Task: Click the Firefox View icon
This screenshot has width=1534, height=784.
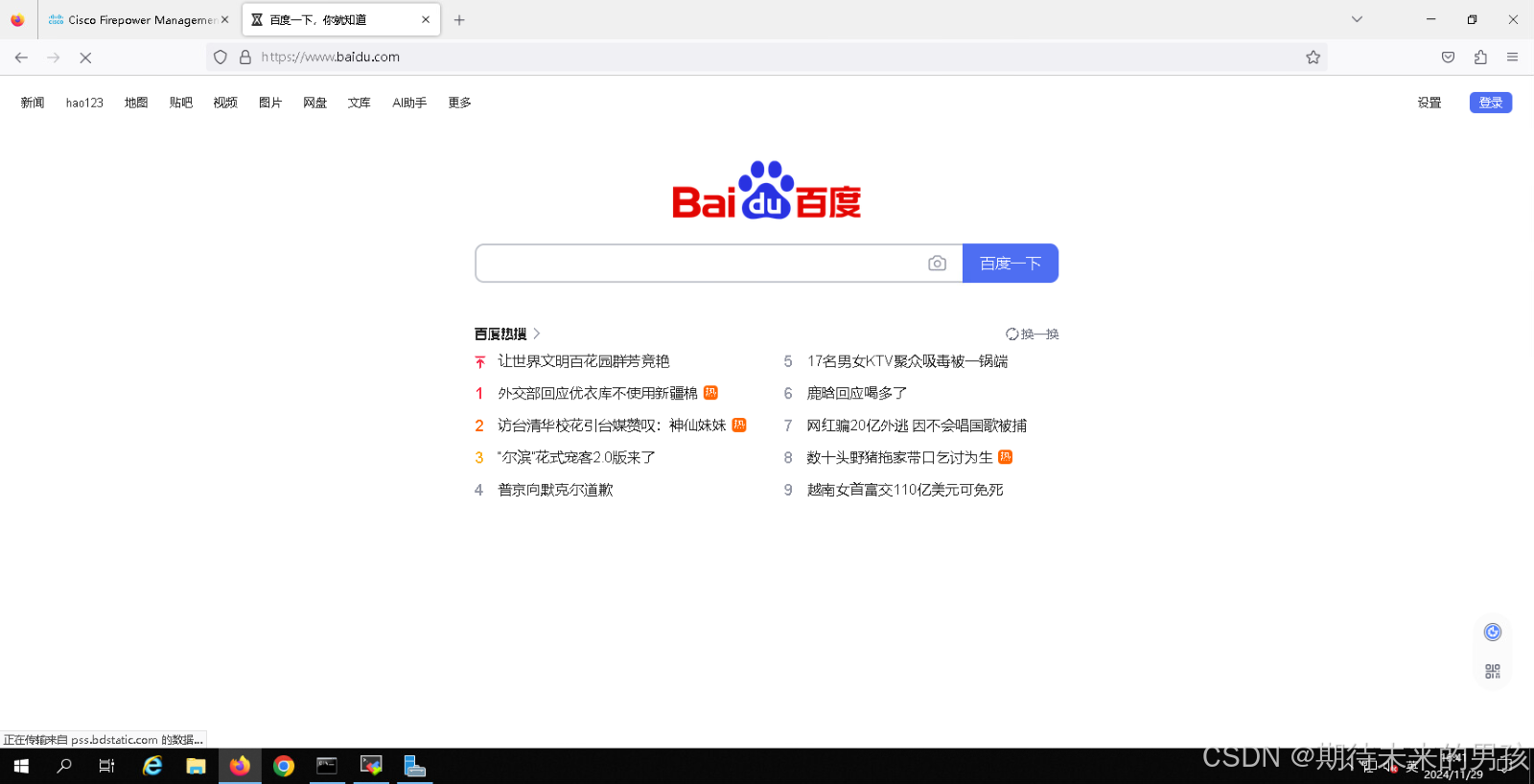Action: tap(17, 19)
